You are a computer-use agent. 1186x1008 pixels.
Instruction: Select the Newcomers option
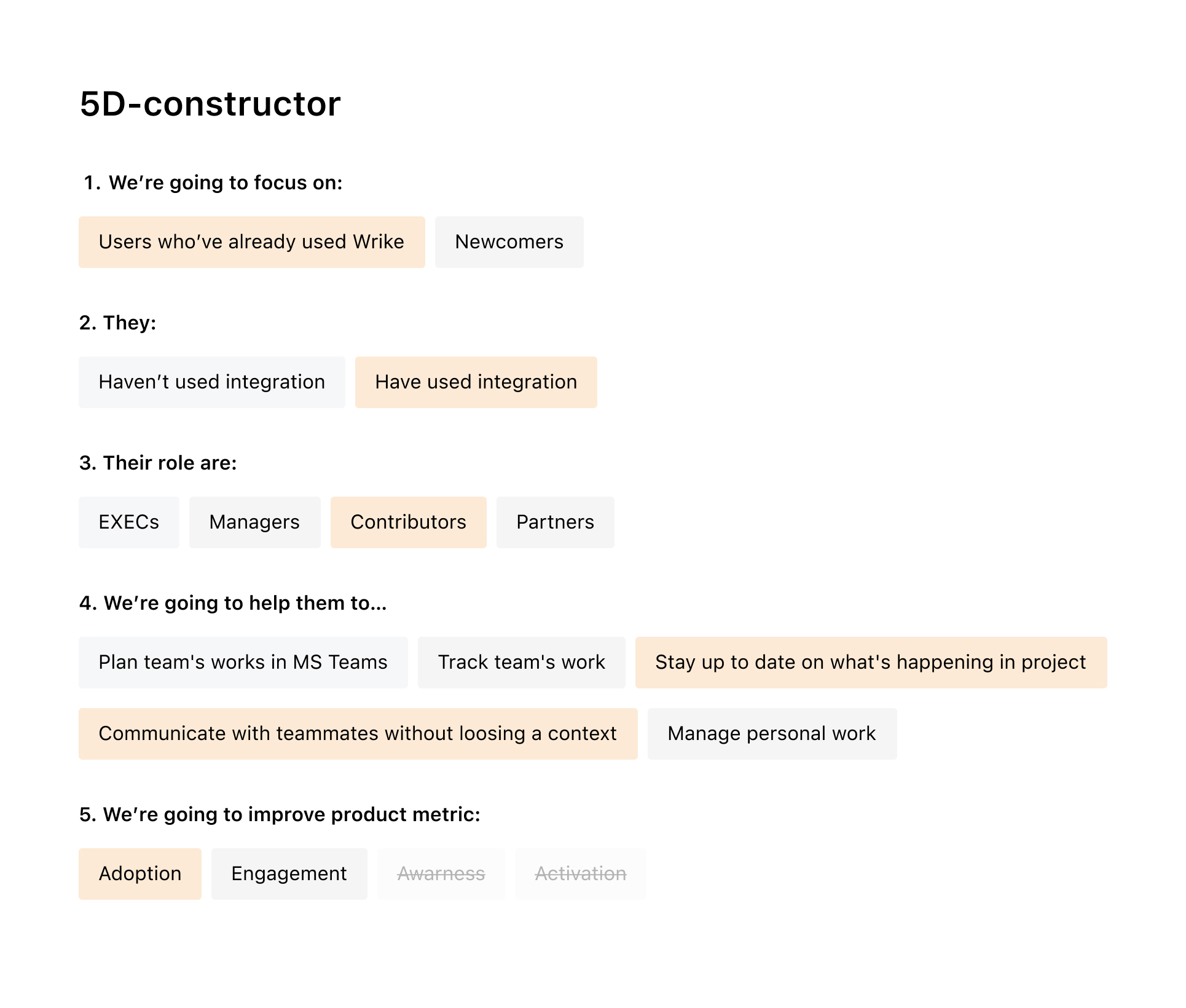coord(509,242)
